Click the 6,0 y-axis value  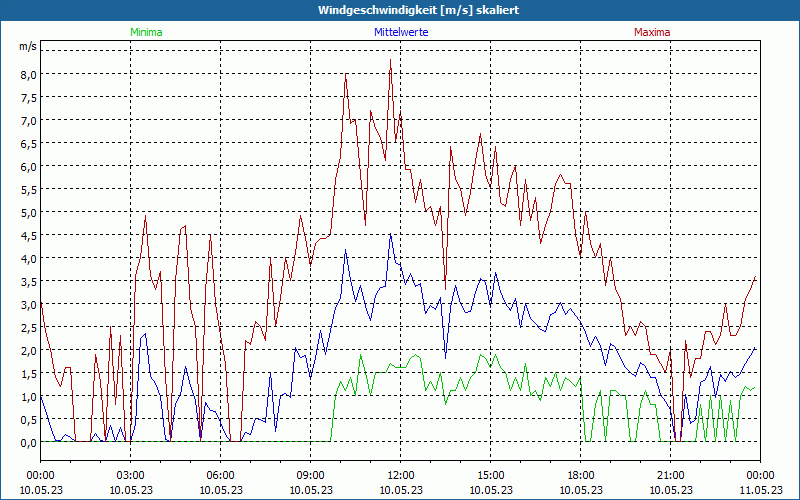coord(29,166)
